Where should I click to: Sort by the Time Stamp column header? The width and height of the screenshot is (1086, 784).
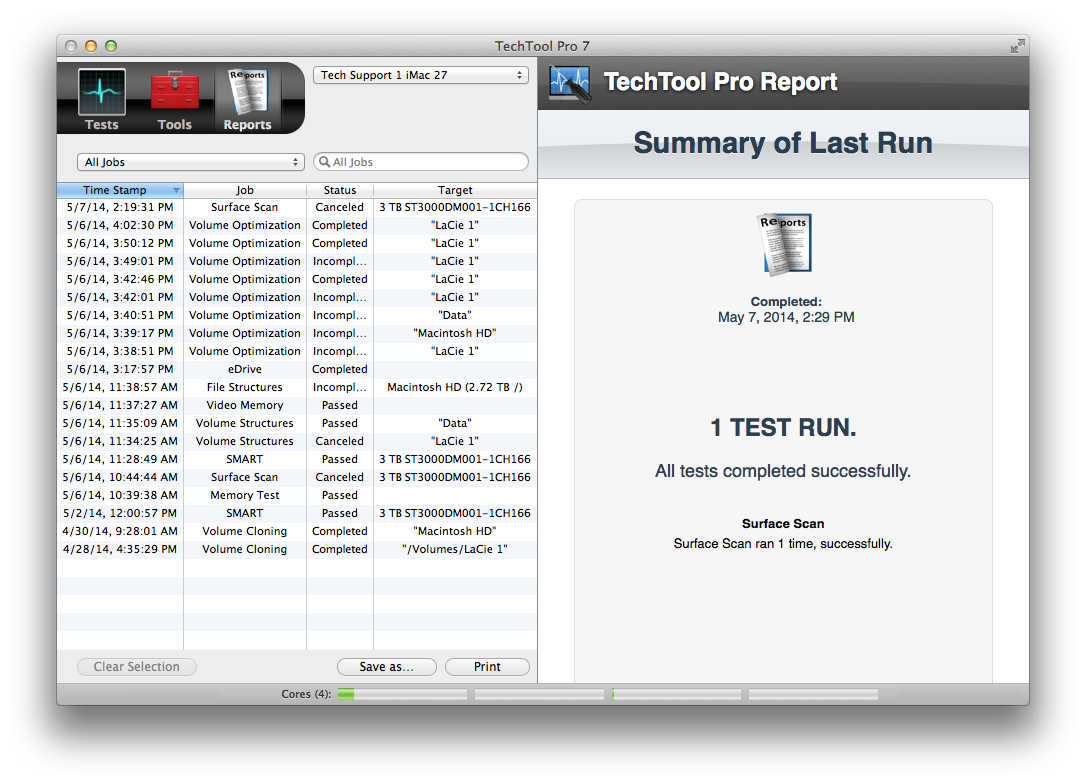[x=120, y=190]
